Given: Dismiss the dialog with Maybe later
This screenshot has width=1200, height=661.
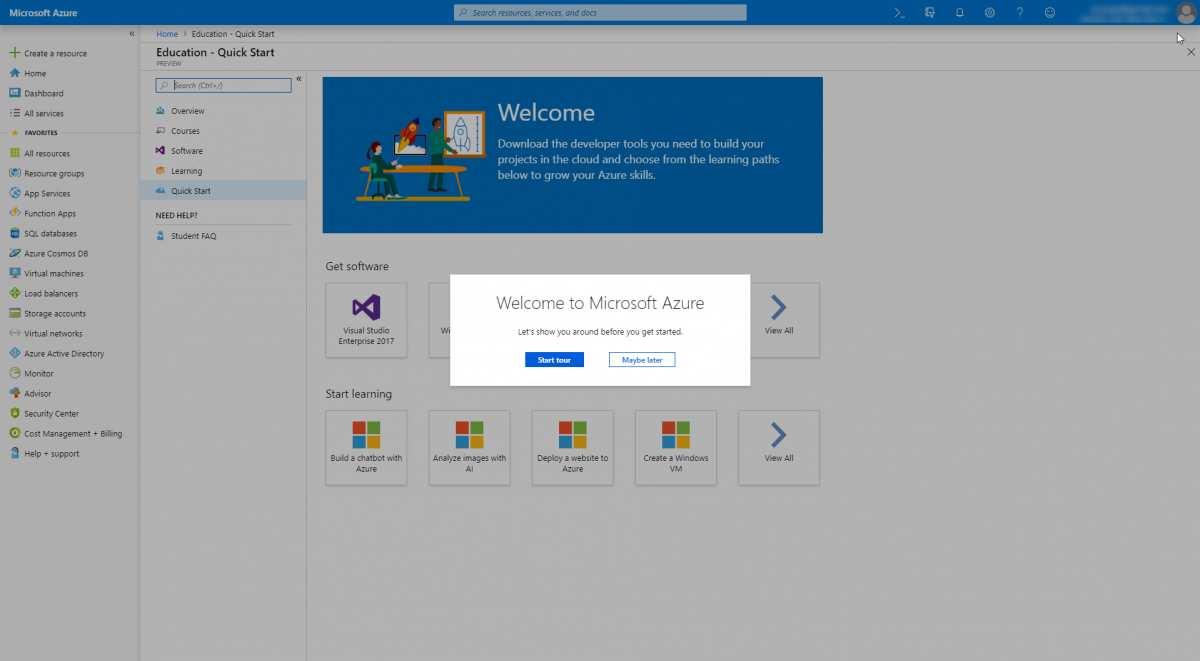Looking at the screenshot, I should 642,360.
